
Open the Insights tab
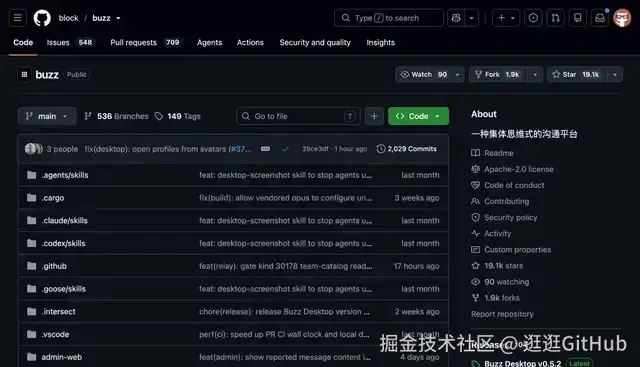380,42
